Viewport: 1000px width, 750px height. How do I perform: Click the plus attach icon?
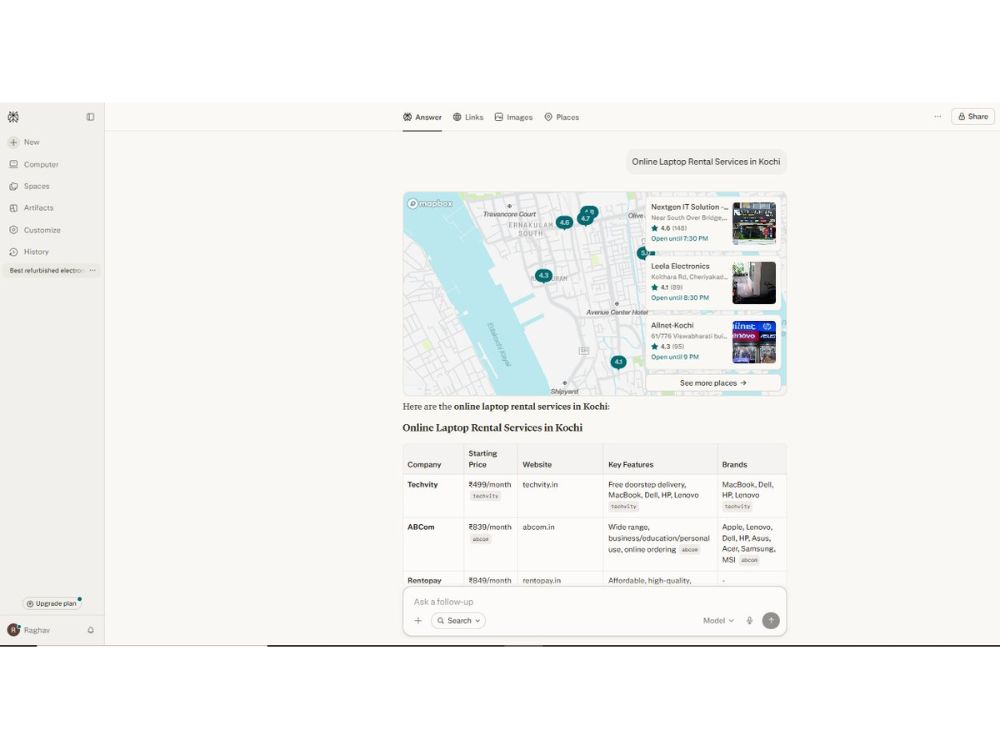418,621
